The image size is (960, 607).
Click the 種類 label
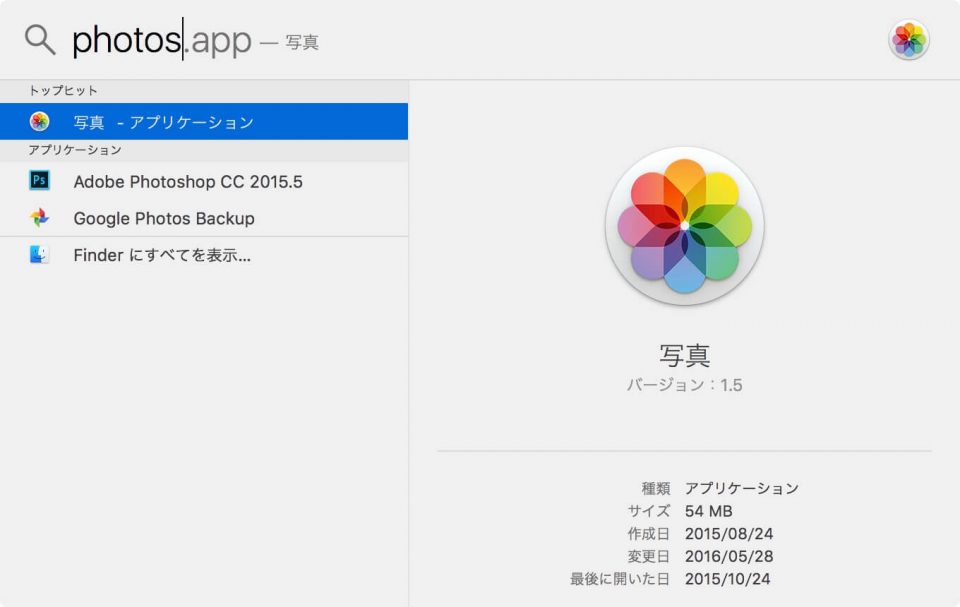656,488
